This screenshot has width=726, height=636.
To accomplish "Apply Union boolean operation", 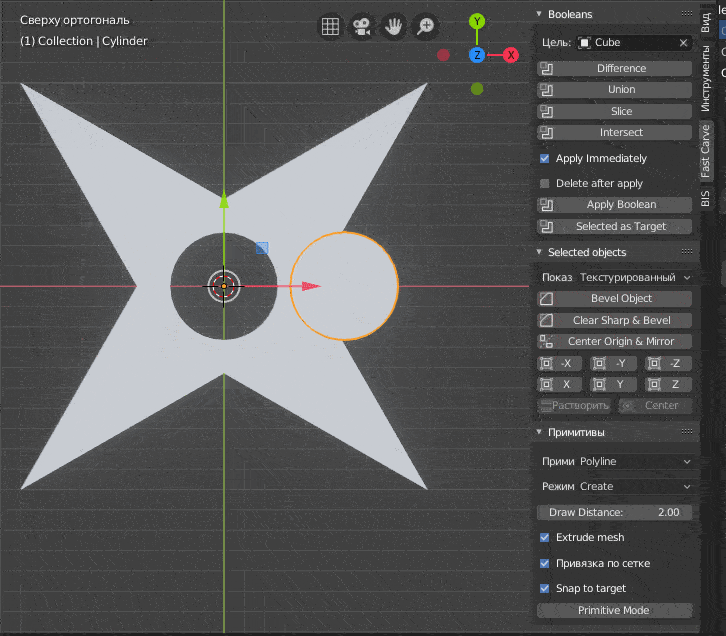I will click(614, 90).
